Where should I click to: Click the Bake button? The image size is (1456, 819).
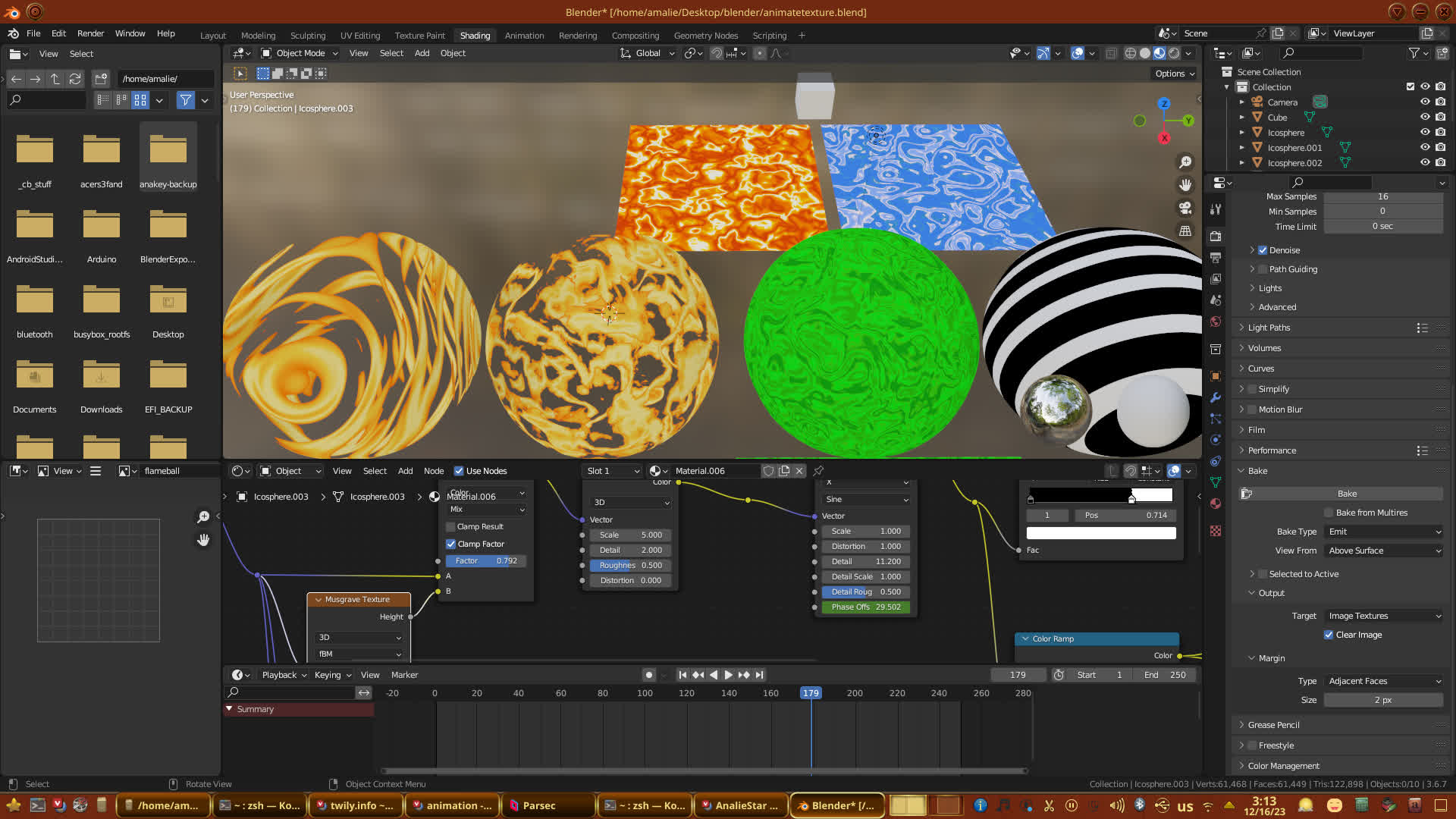pos(1347,494)
